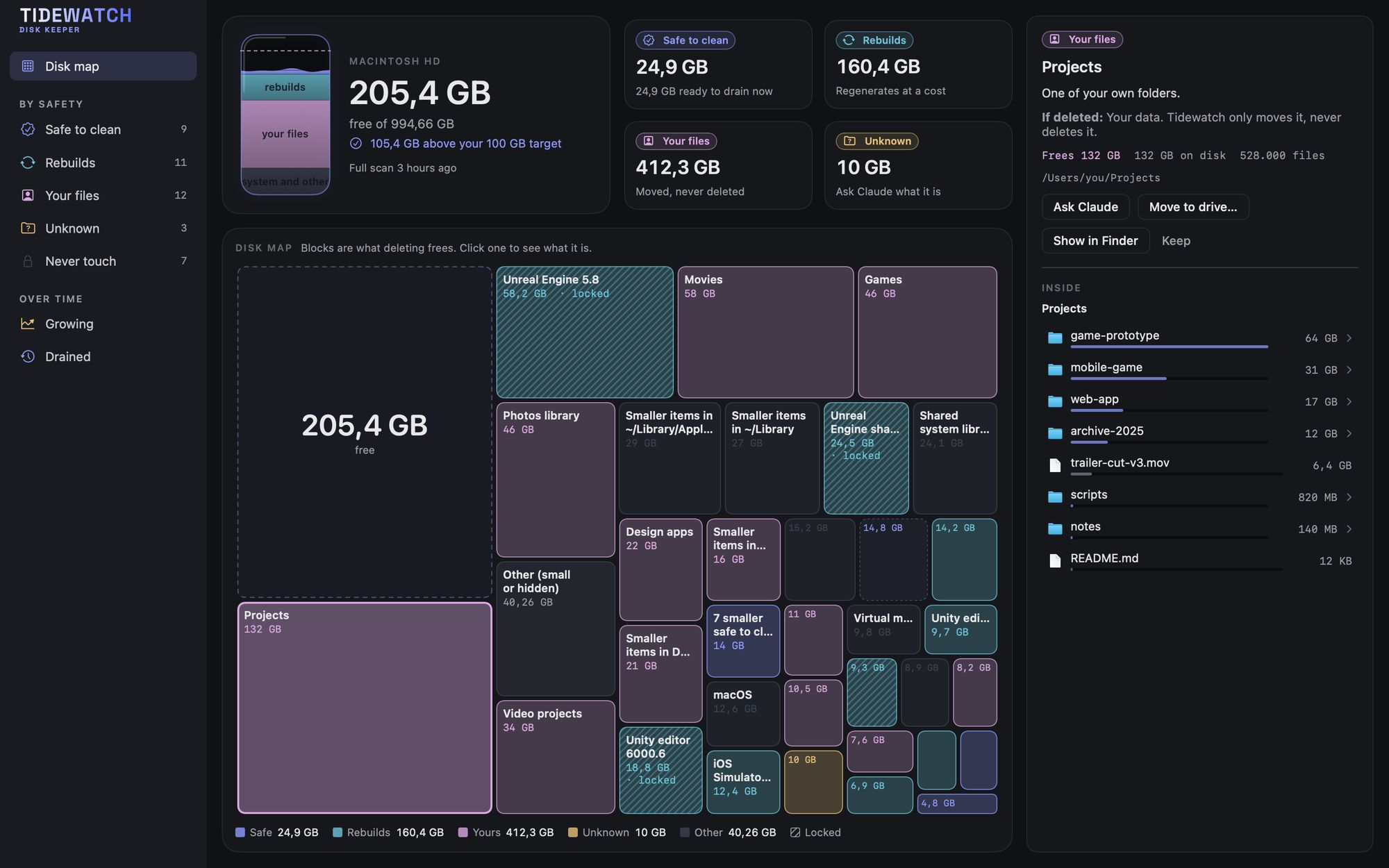Screen dimensions: 1389x868
Task: Click the Growing chart icon
Action: pyautogui.click(x=28, y=324)
